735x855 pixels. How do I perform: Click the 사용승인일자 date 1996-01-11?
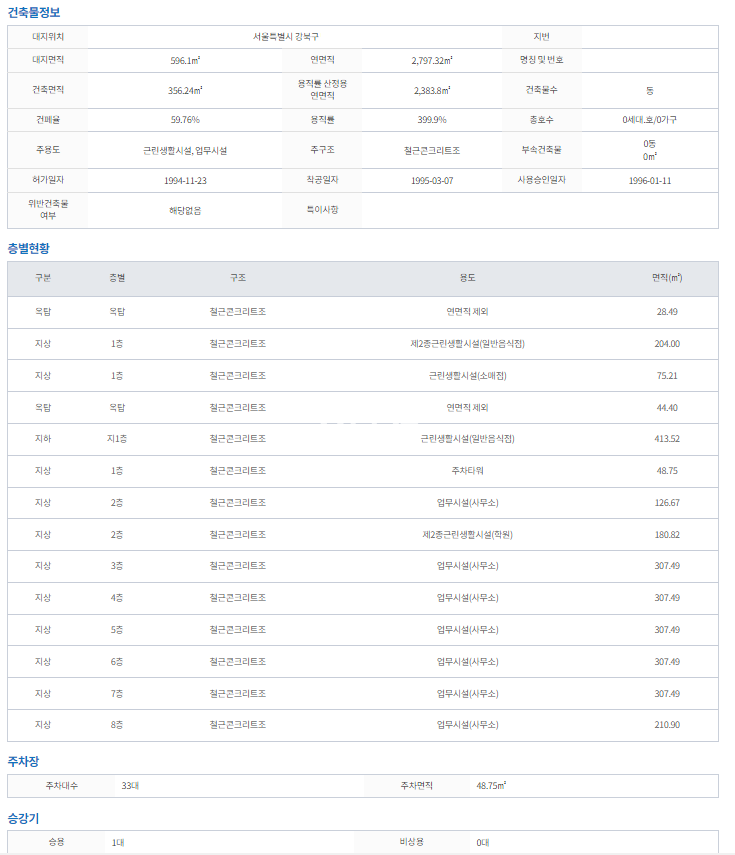tap(650, 181)
